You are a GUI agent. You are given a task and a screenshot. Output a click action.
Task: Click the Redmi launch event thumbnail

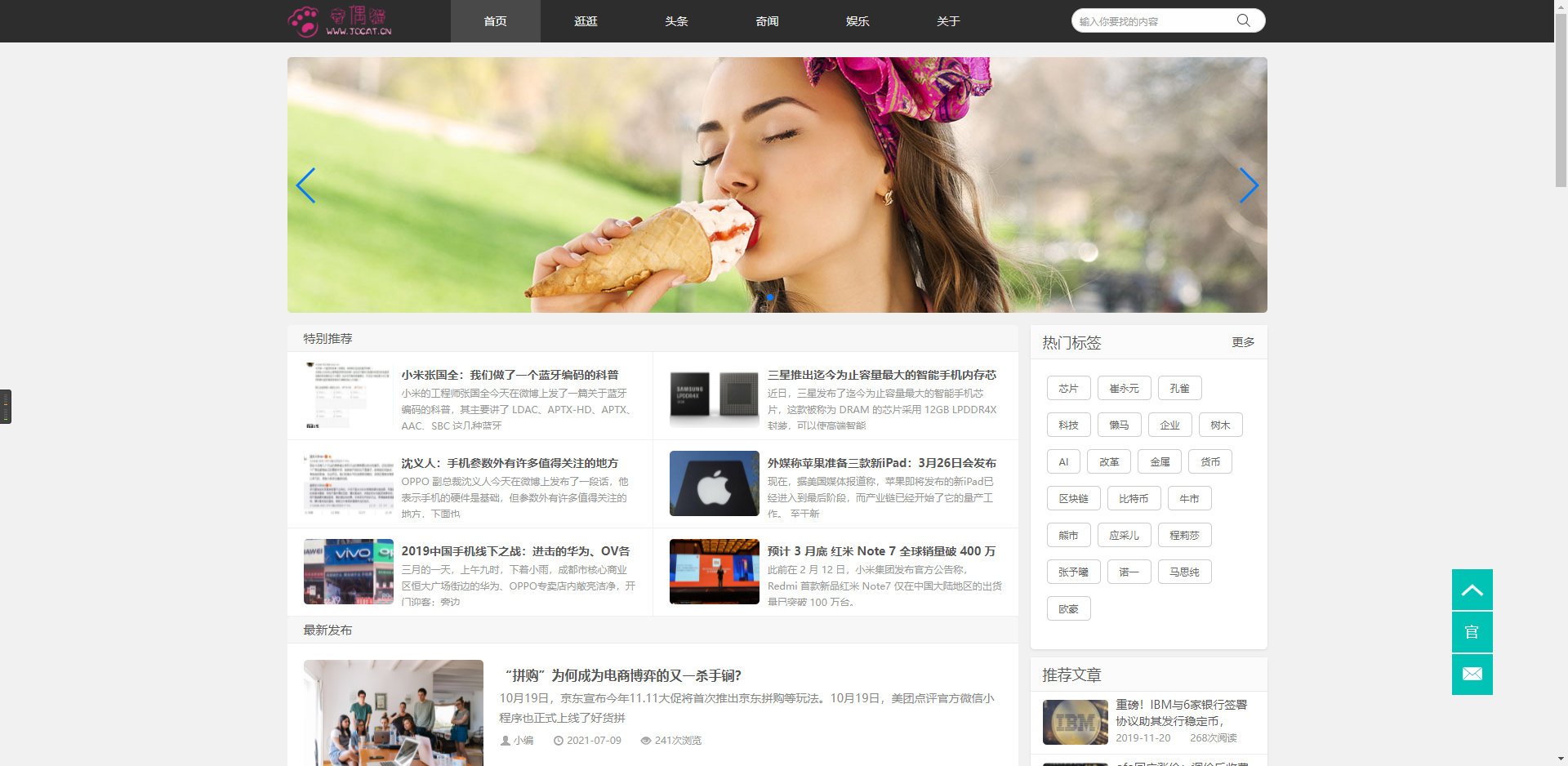pos(715,572)
